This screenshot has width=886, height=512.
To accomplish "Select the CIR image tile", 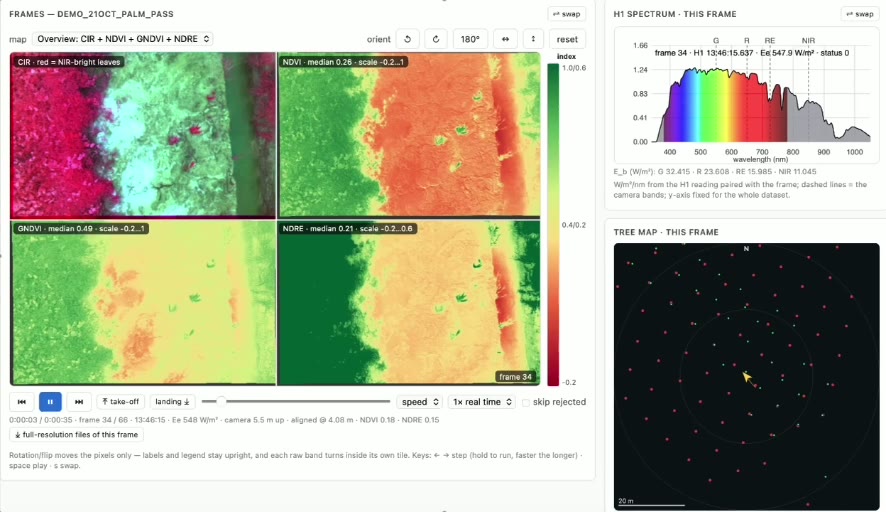I will pyautogui.click(x=143, y=135).
